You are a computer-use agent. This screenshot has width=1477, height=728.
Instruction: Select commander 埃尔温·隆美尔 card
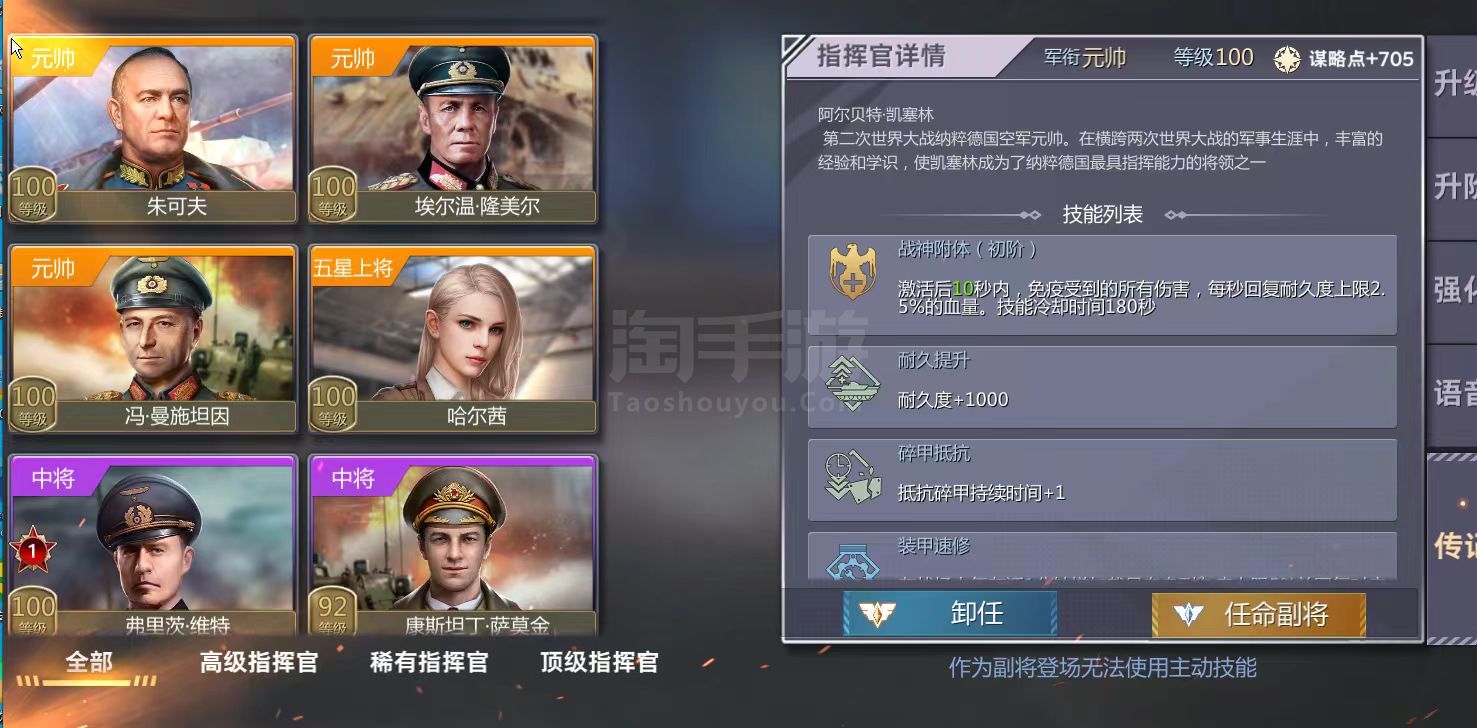[453, 130]
